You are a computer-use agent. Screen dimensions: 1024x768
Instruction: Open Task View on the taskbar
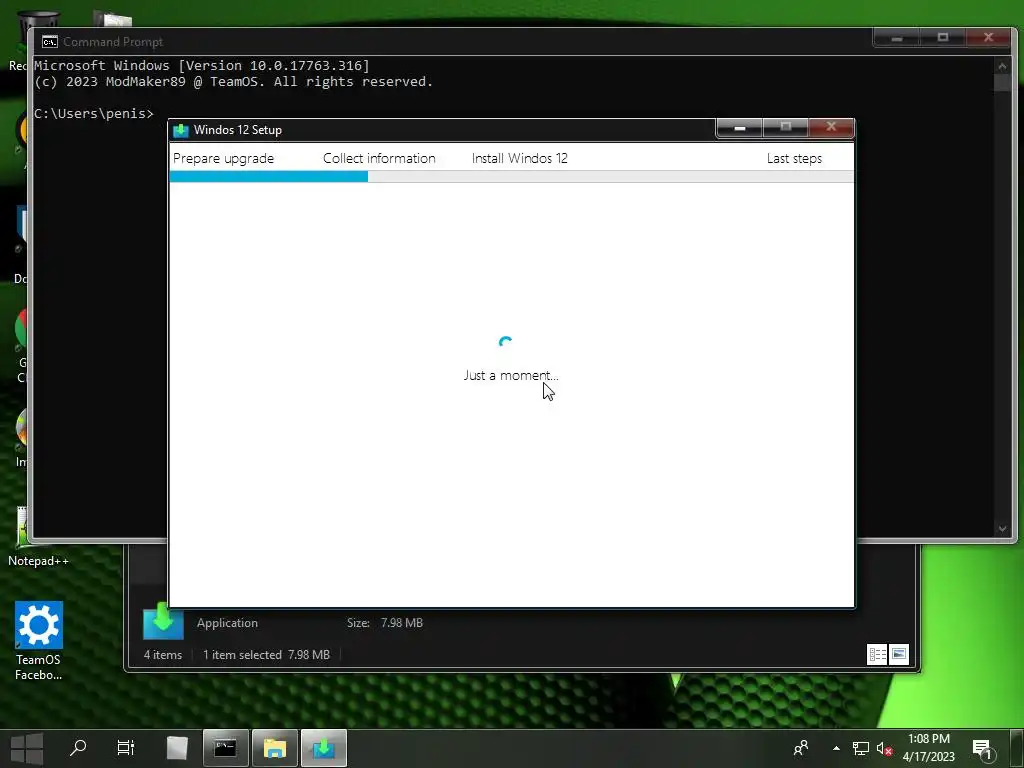pyautogui.click(x=125, y=748)
